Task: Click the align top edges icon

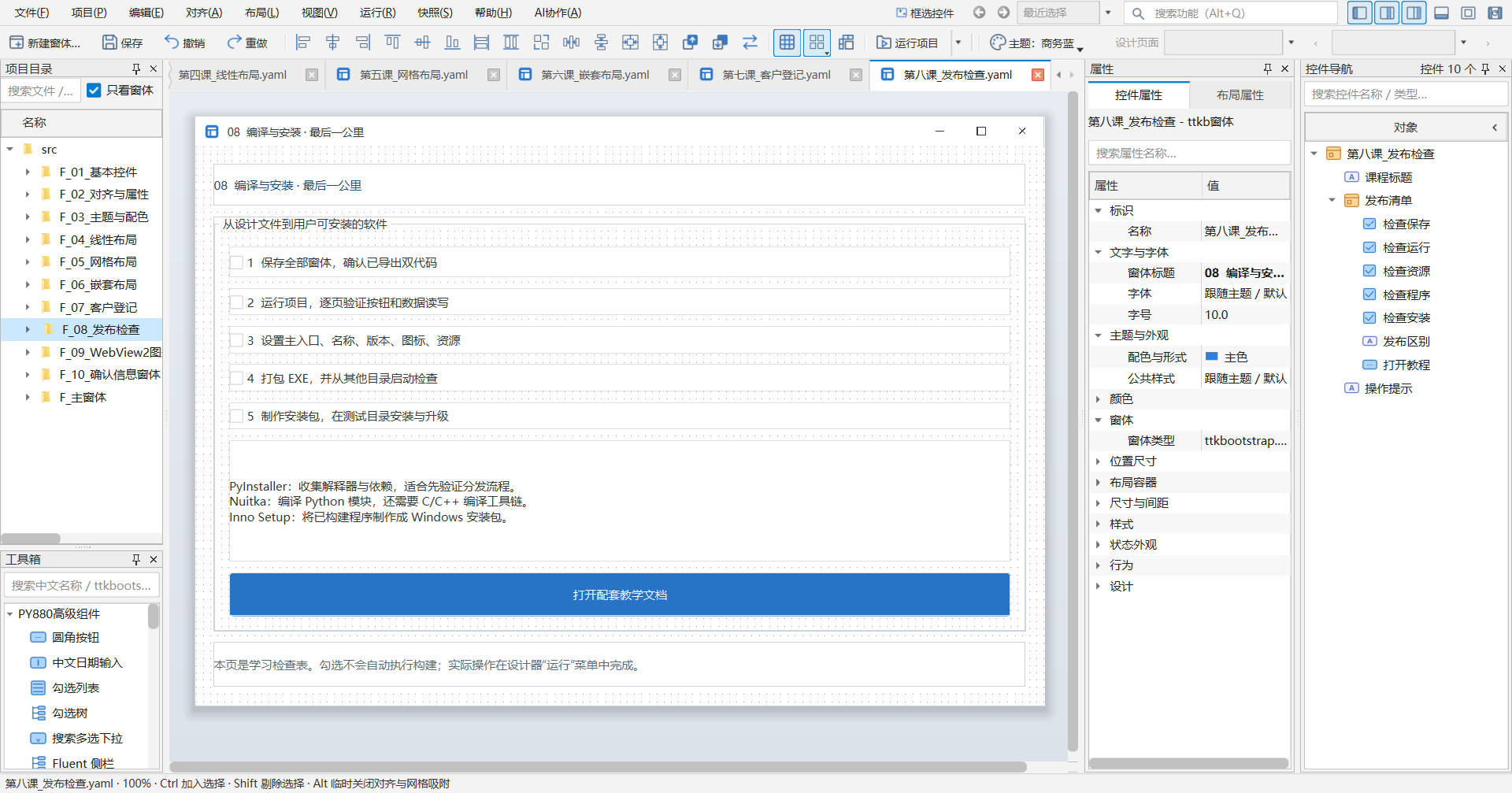Action: coord(392,43)
